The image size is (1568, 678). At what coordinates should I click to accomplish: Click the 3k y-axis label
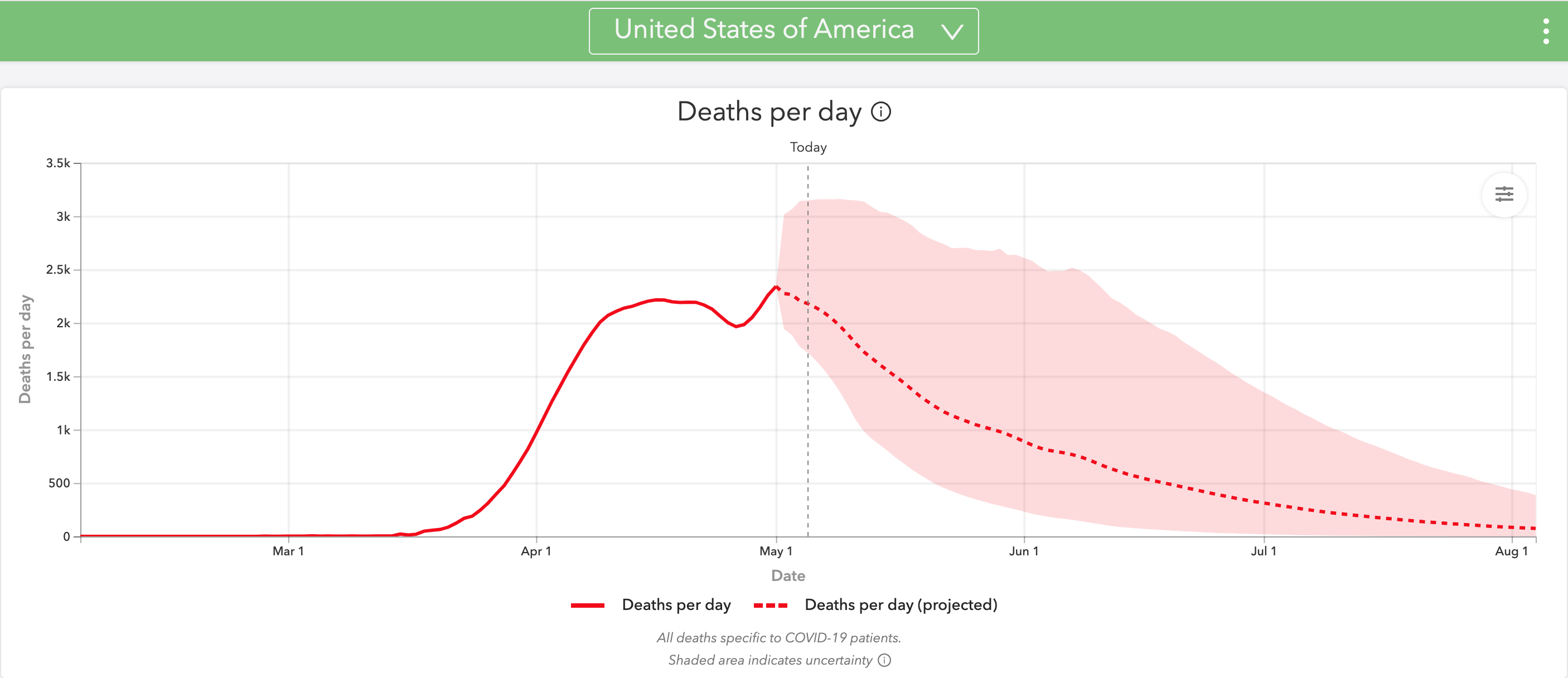coord(64,217)
